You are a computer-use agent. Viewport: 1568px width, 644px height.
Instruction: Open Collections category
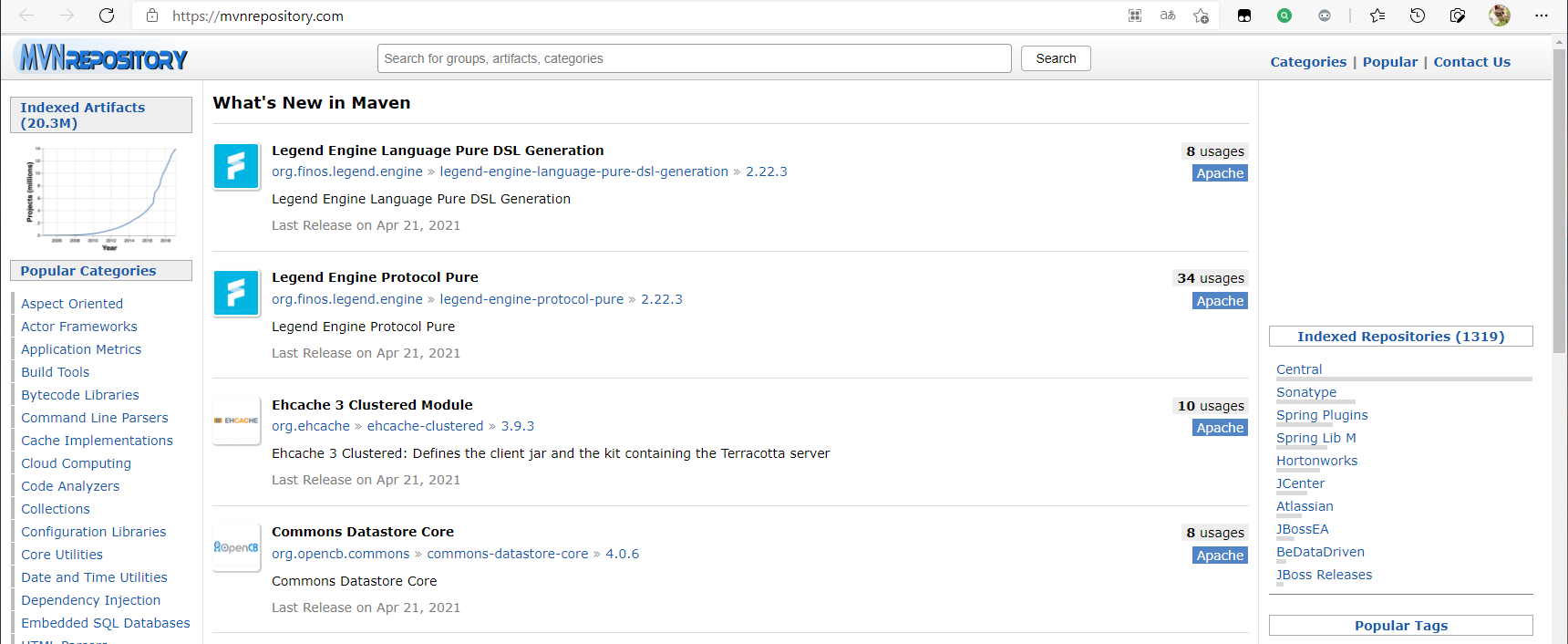[x=56, y=509]
